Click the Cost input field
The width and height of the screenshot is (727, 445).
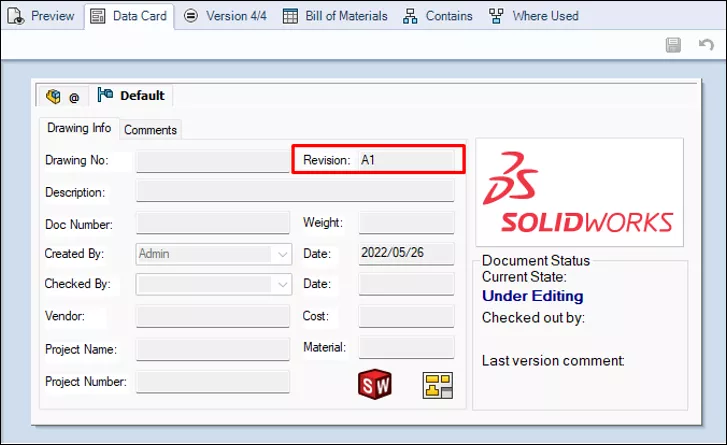(406, 316)
